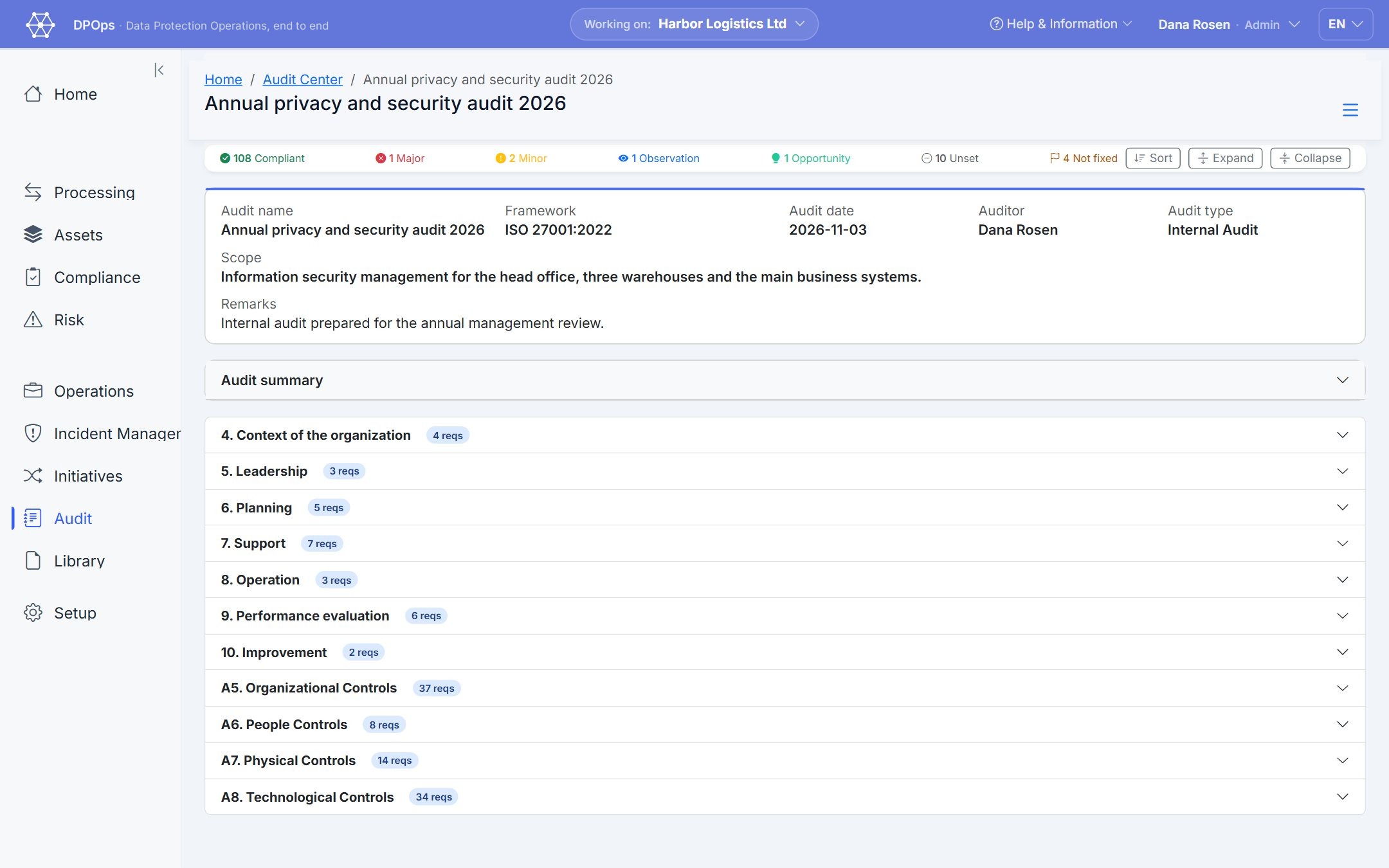
Task: Filter by 1 Opportunity
Action: [810, 158]
